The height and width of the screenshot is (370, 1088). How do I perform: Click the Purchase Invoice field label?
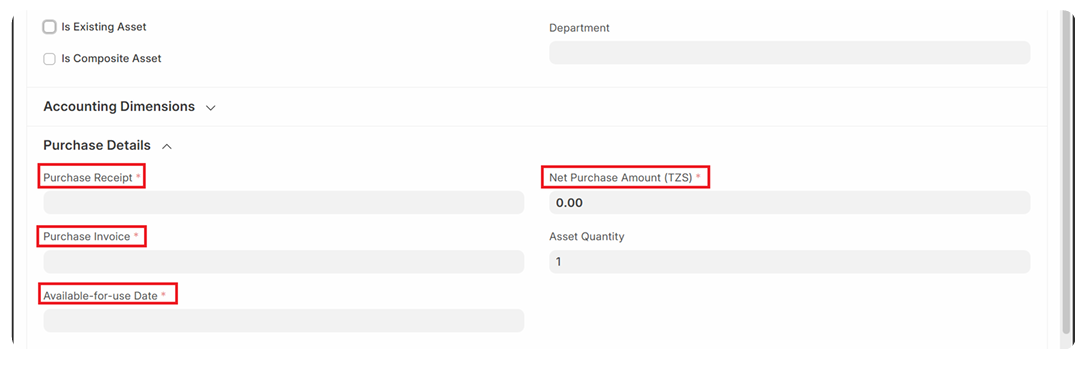[x=87, y=237]
